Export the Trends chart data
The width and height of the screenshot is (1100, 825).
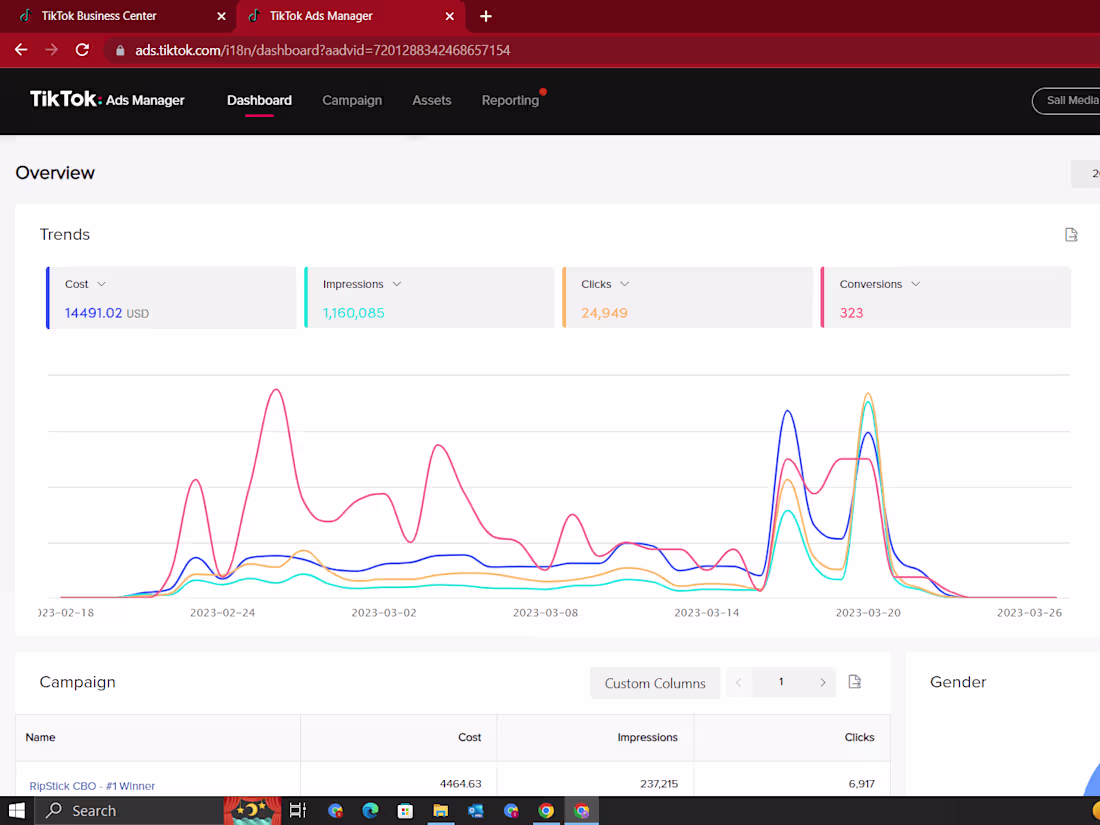coord(1071,235)
